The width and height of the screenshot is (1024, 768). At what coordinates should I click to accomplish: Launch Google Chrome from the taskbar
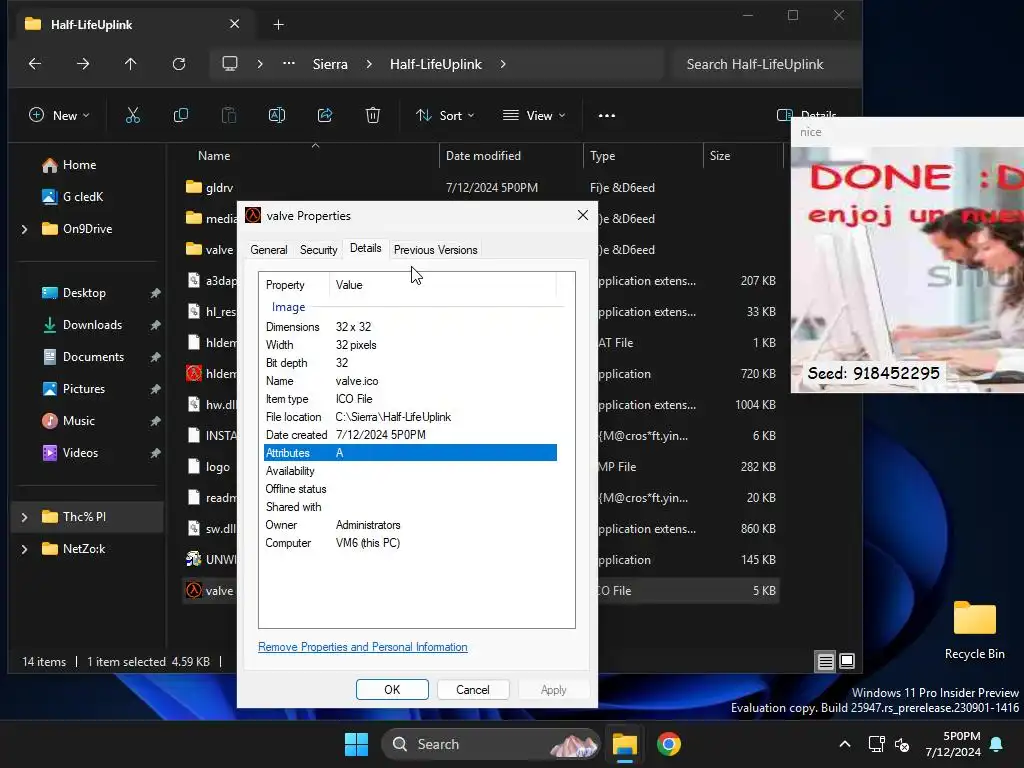[x=669, y=744]
